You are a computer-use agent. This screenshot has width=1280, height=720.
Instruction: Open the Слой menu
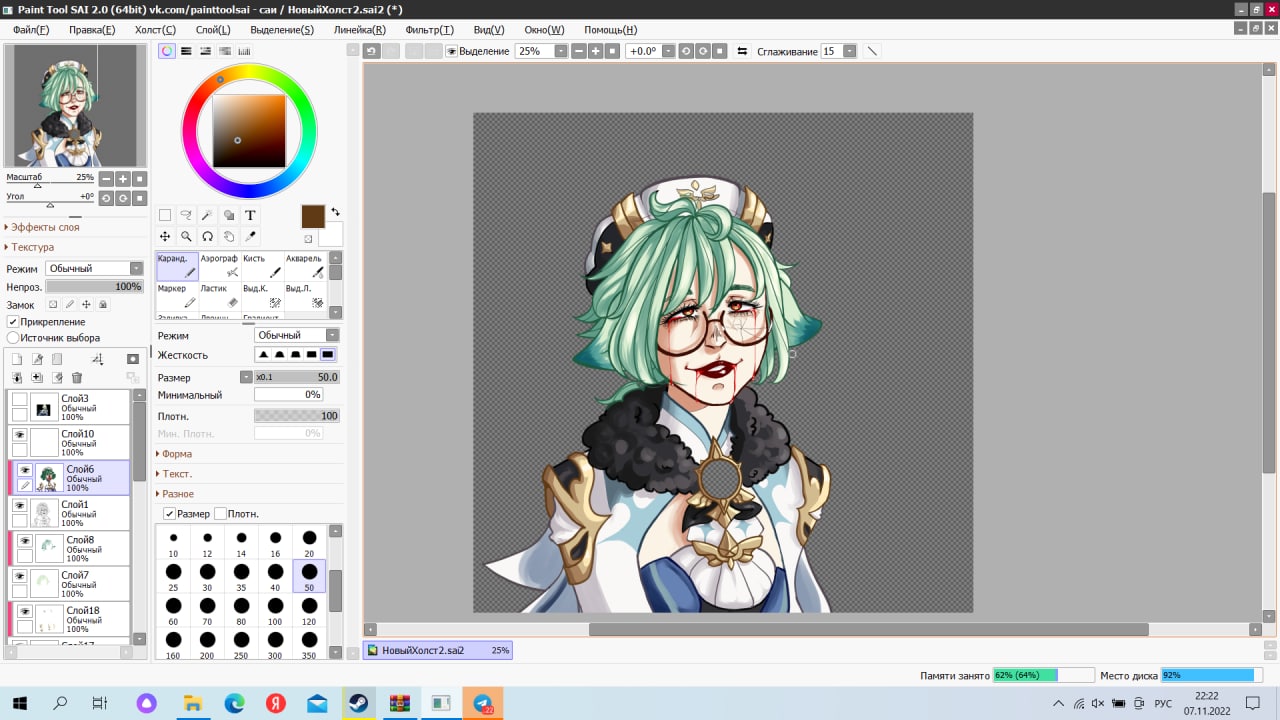[x=212, y=30]
